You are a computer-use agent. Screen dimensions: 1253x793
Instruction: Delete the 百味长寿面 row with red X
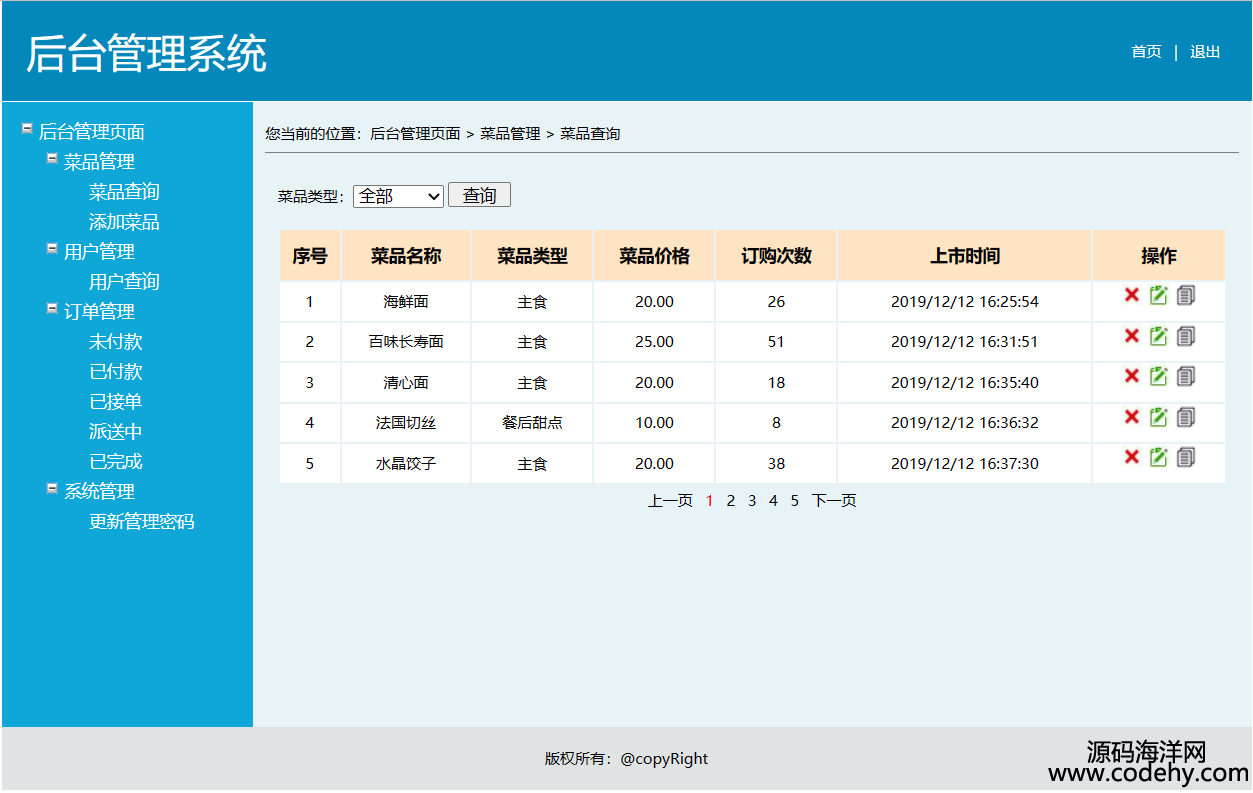pos(1132,335)
